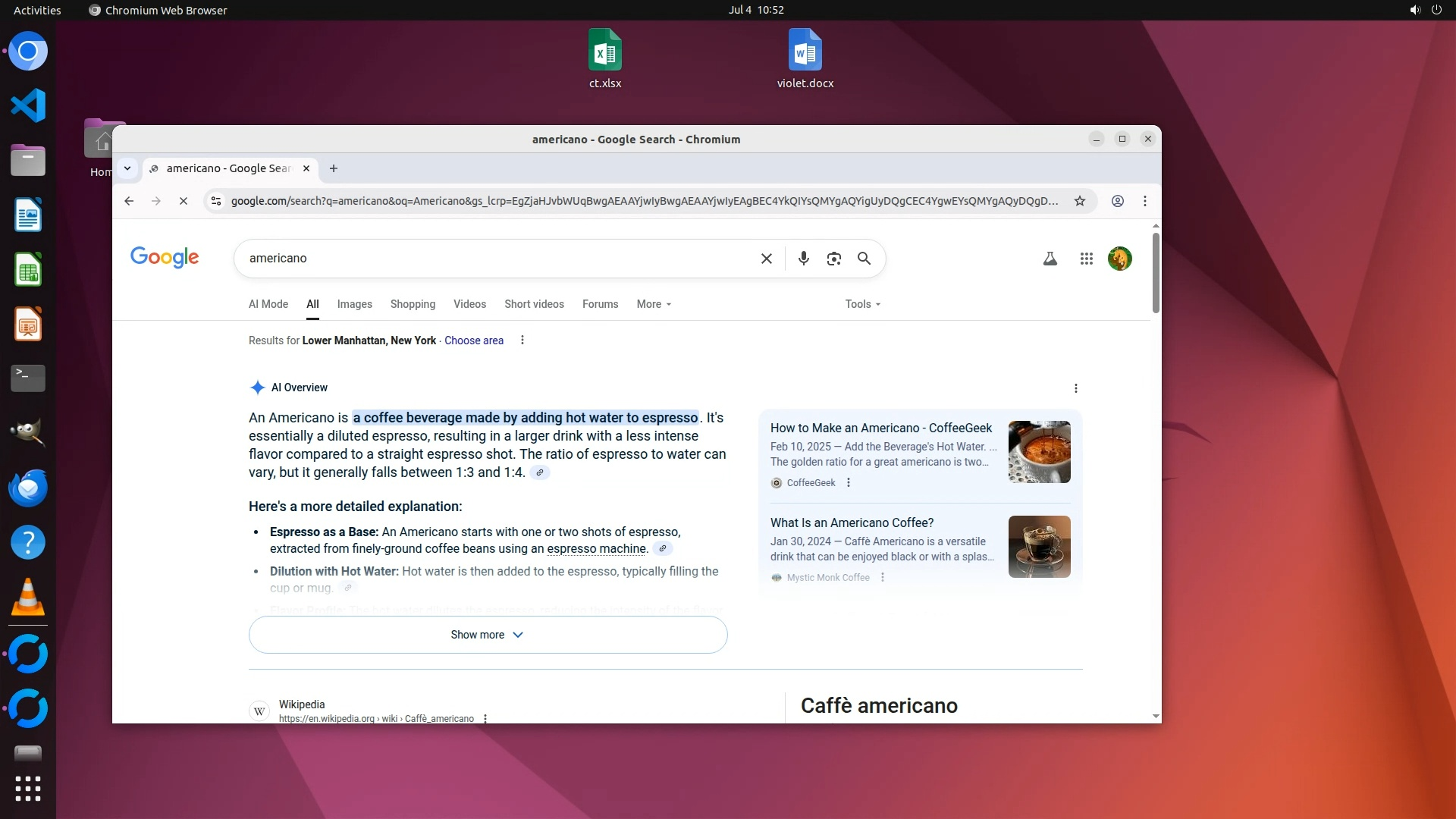The height and width of the screenshot is (819, 1456).
Task: Clear the search box with X icon
Action: click(766, 259)
